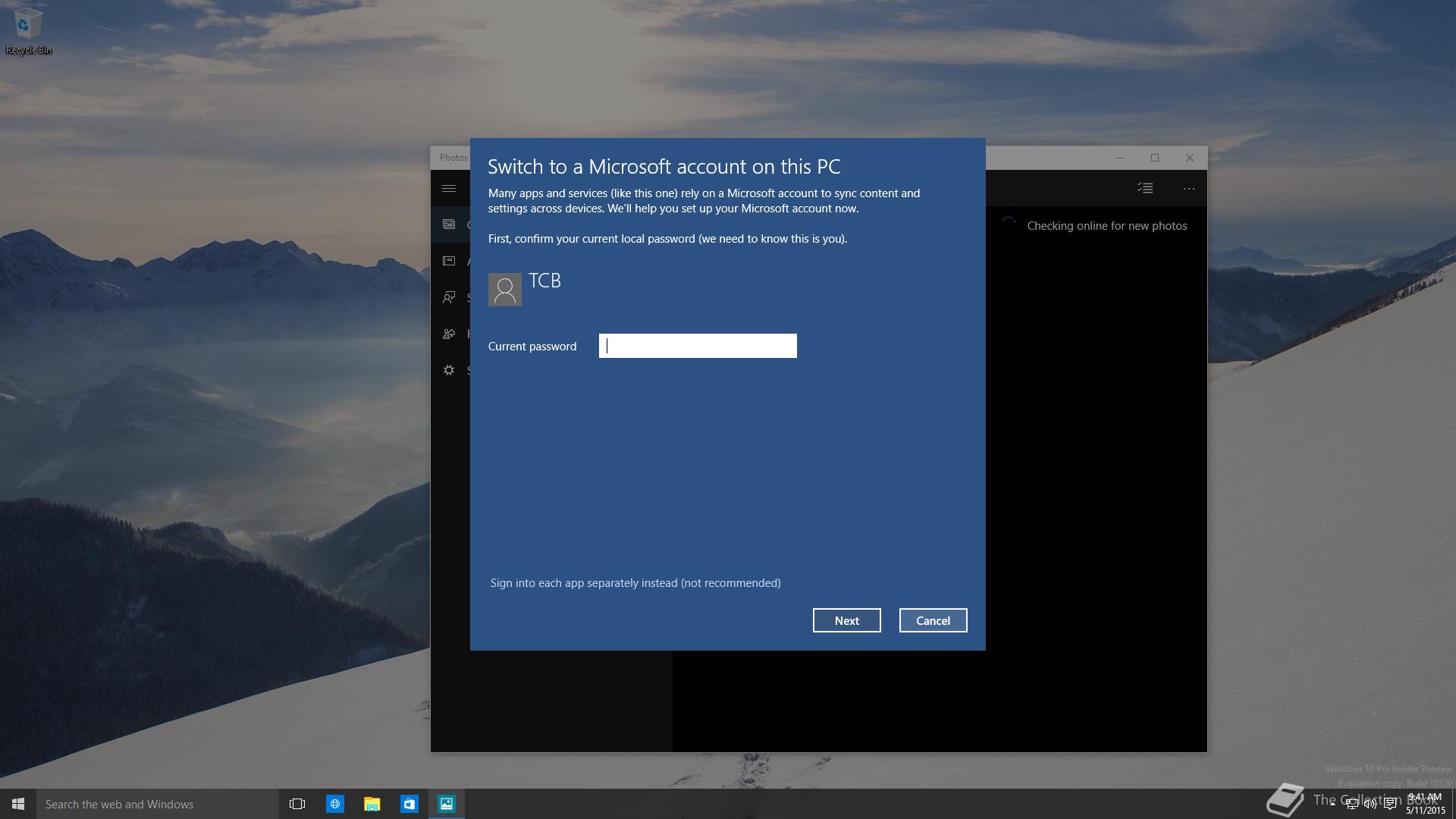Image resolution: width=1456 pixels, height=819 pixels.
Task: Click the TCB user avatar picture
Action: pyautogui.click(x=505, y=290)
